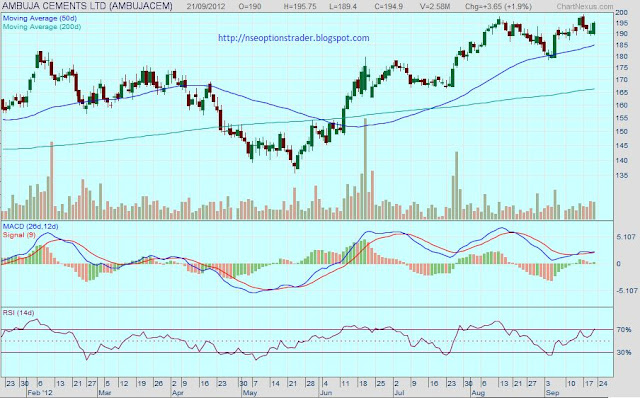Click the 19 date label on time axis

click(x=141, y=384)
